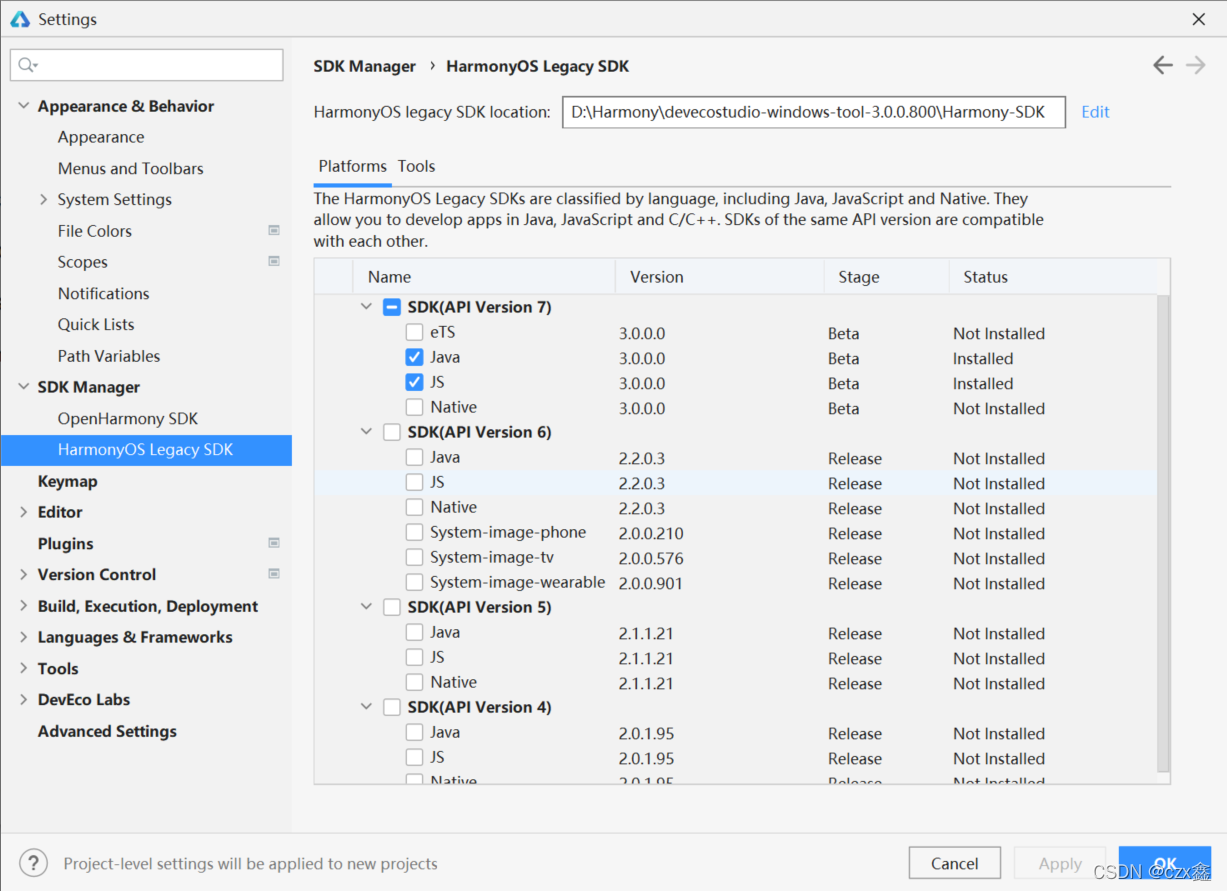Viewport: 1227px width, 891px height.
Task: Collapse Appearance & Behavior section
Action: (24, 106)
